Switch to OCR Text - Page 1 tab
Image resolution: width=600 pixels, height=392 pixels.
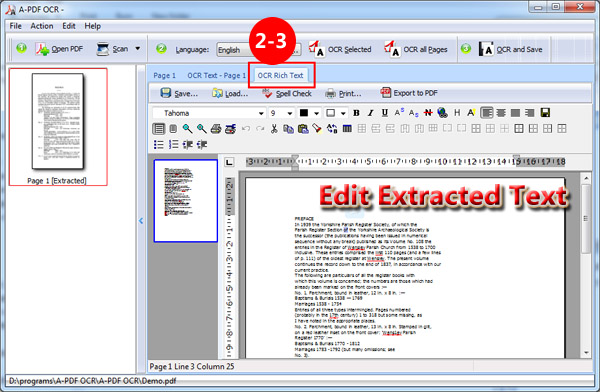point(217,75)
